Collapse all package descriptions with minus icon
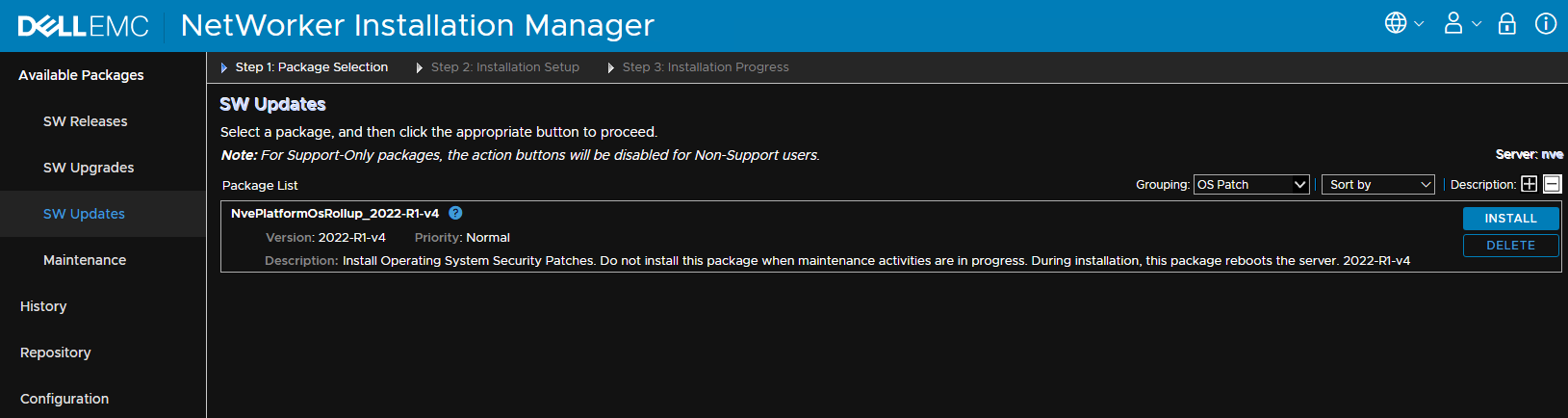The height and width of the screenshot is (418, 1568). 1552,184
